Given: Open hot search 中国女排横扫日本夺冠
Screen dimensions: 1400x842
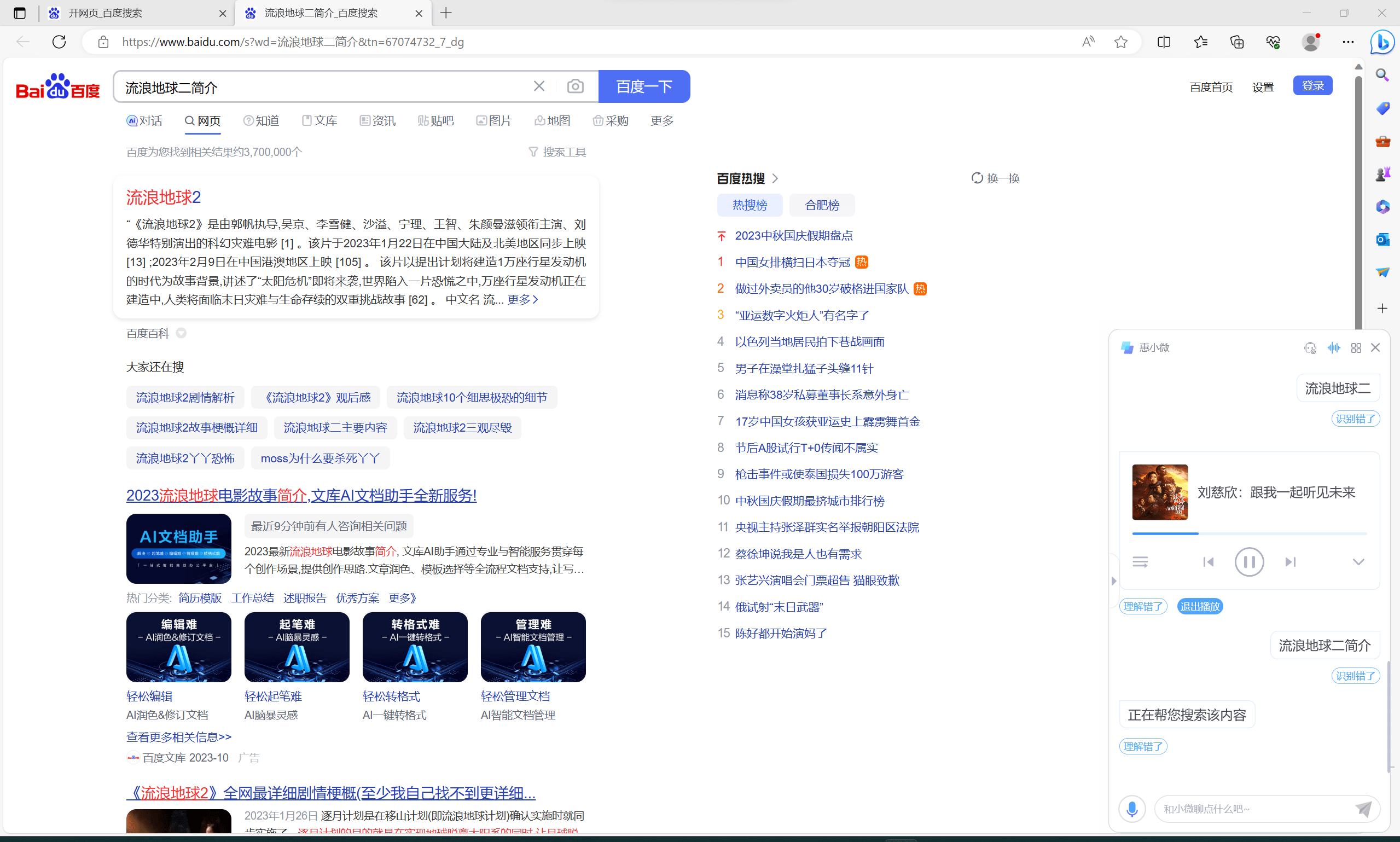Looking at the screenshot, I should [x=793, y=262].
